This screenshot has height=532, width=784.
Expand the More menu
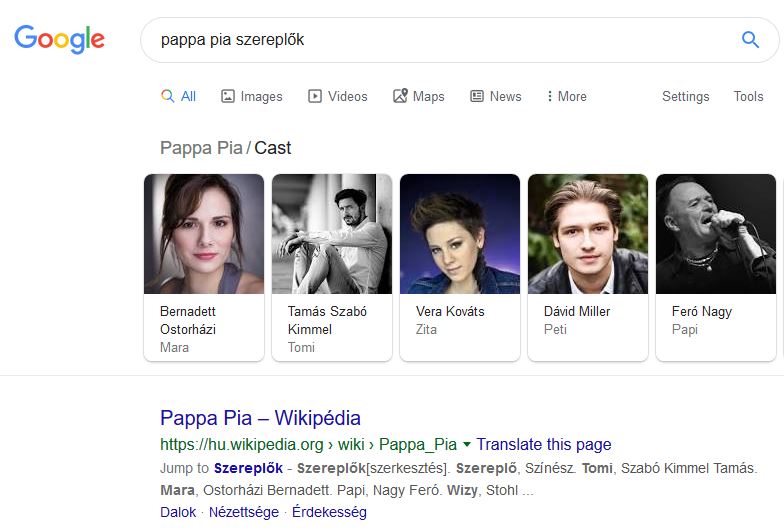point(567,96)
